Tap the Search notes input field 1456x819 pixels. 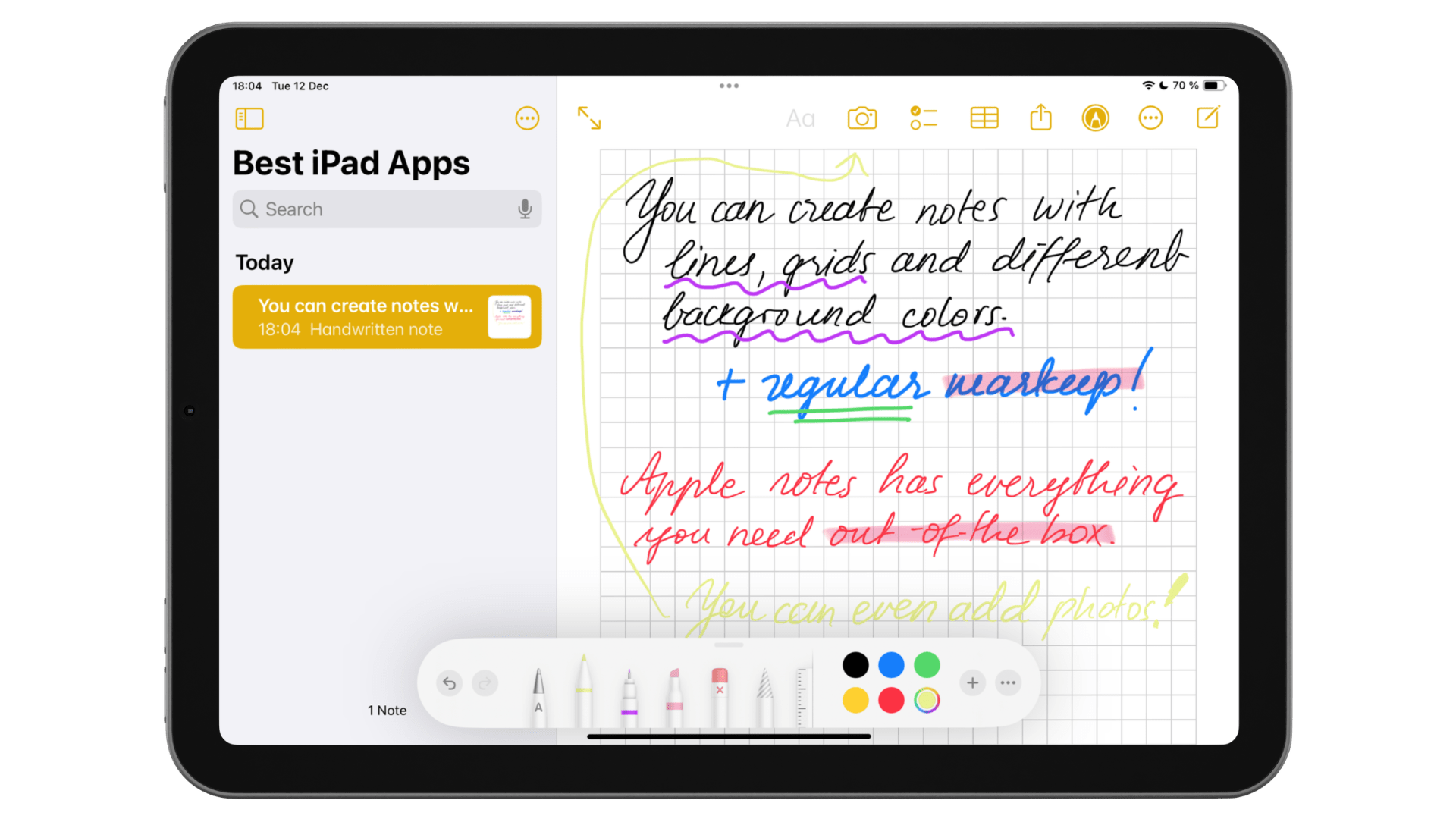[384, 208]
